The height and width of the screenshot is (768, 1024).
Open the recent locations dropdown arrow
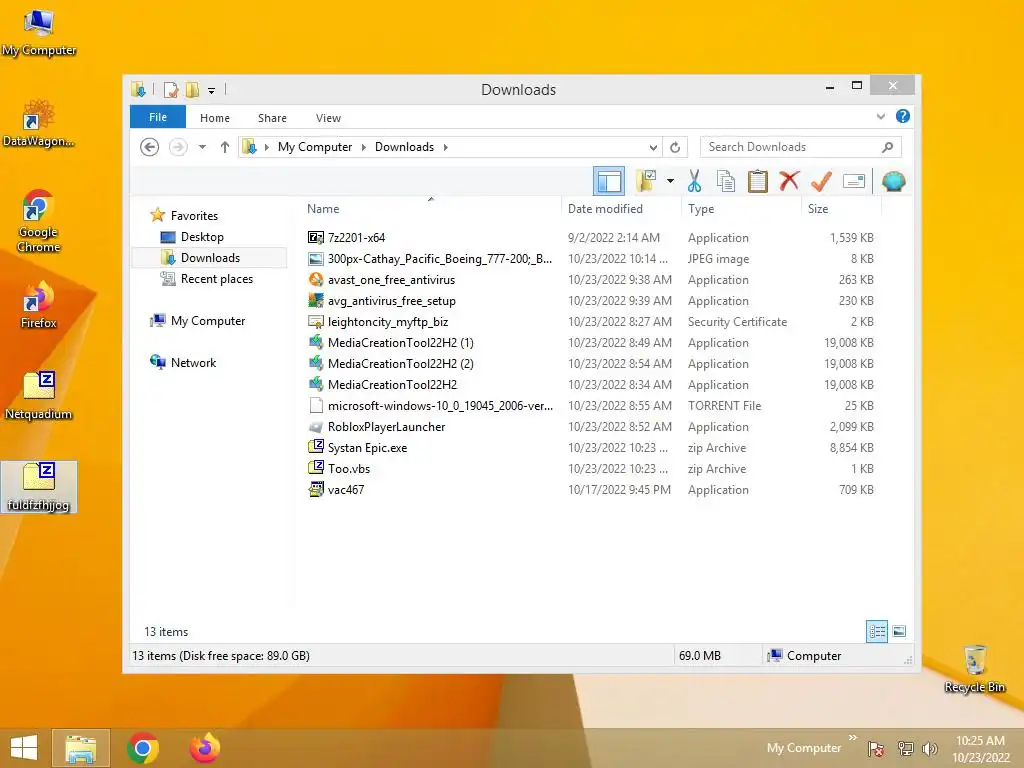202,147
